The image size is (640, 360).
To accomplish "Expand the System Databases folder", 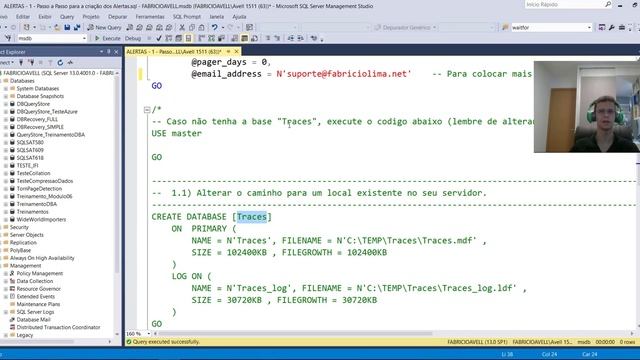I will pyautogui.click(x=6, y=89).
